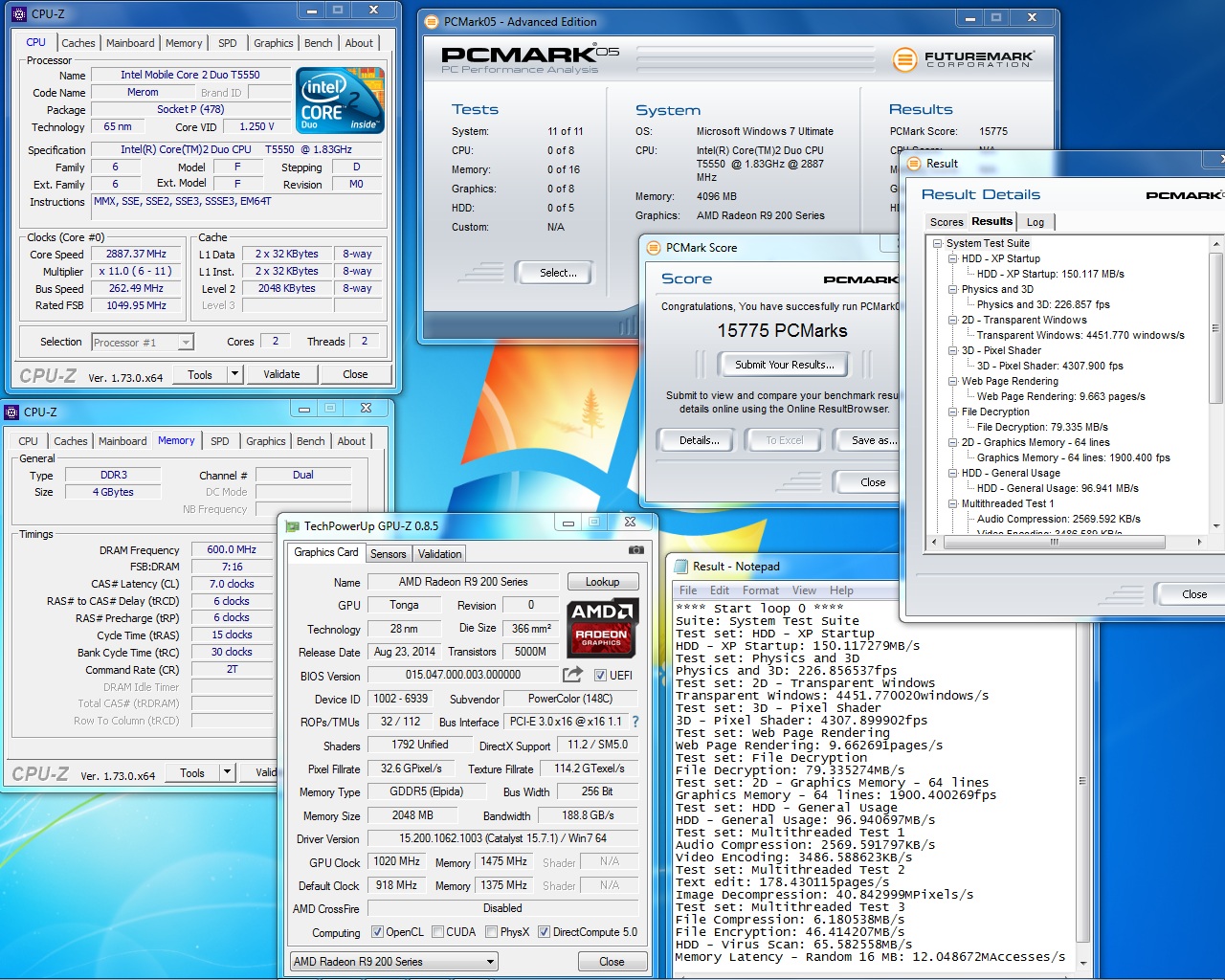Click Submit Your Results button

coord(784,365)
